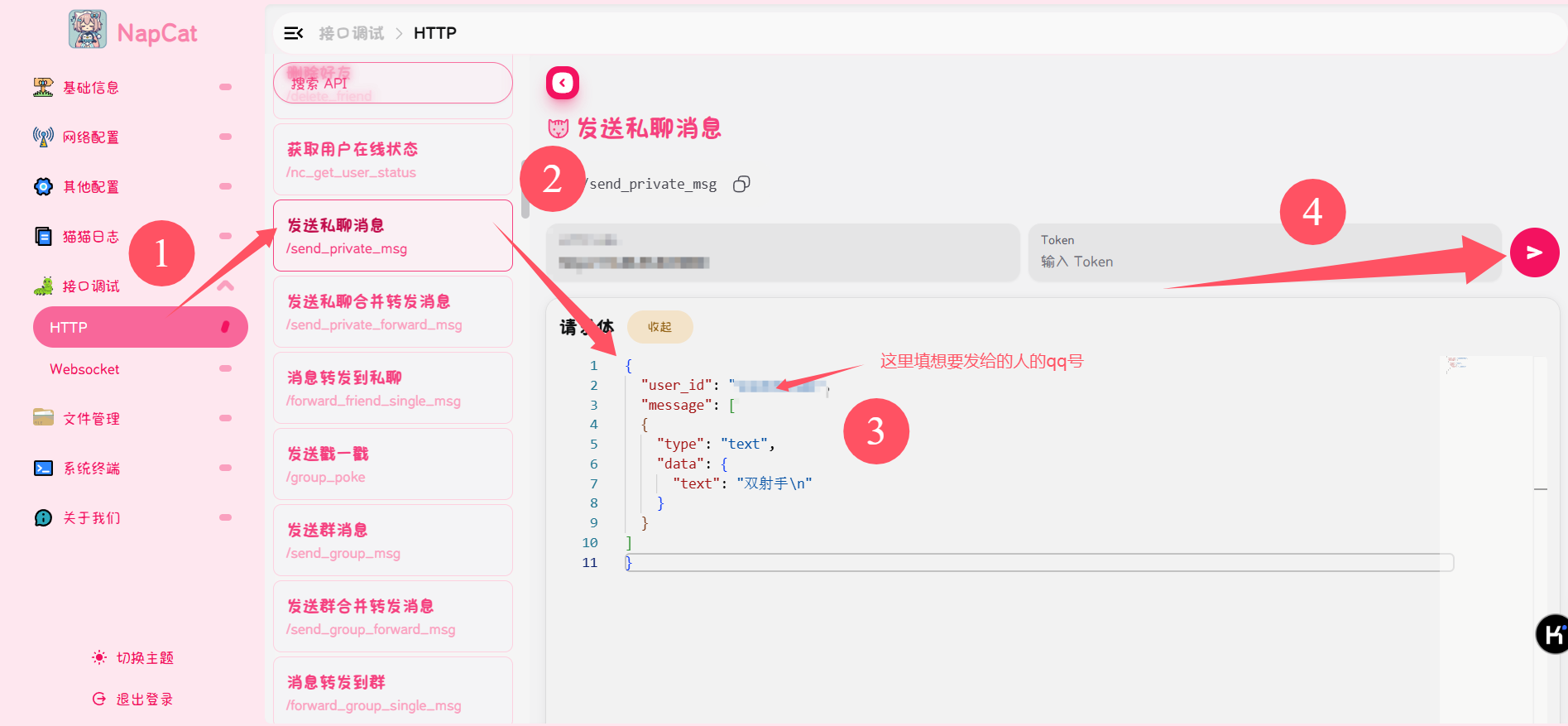This screenshot has height=726, width=1568.
Task: Click the API list scrollbar handle
Action: [x=525, y=207]
